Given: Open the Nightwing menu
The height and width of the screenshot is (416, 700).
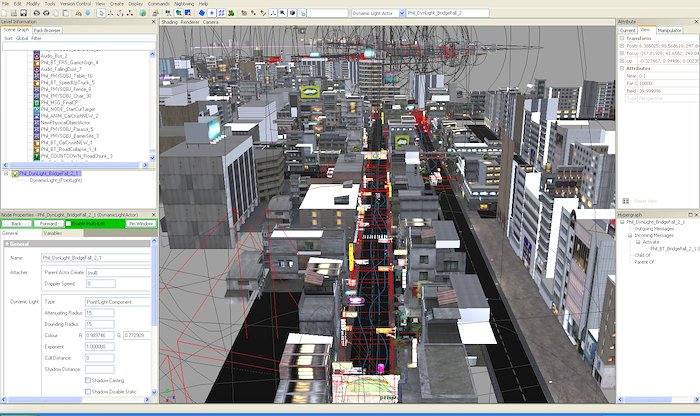Looking at the screenshot, I should [x=183, y=4].
